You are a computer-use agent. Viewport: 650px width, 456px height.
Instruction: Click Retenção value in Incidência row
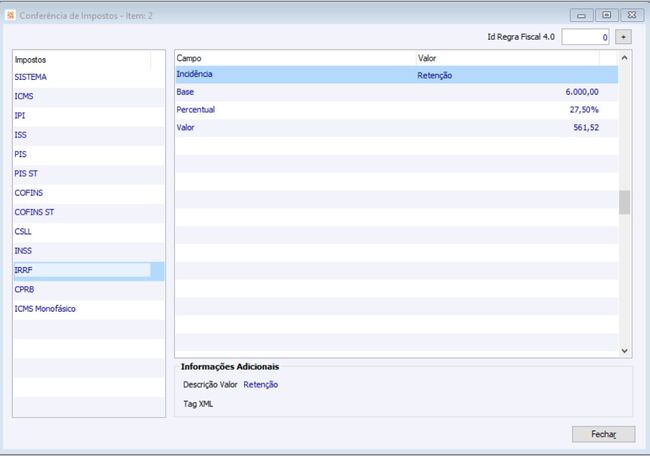pyautogui.click(x=434, y=75)
